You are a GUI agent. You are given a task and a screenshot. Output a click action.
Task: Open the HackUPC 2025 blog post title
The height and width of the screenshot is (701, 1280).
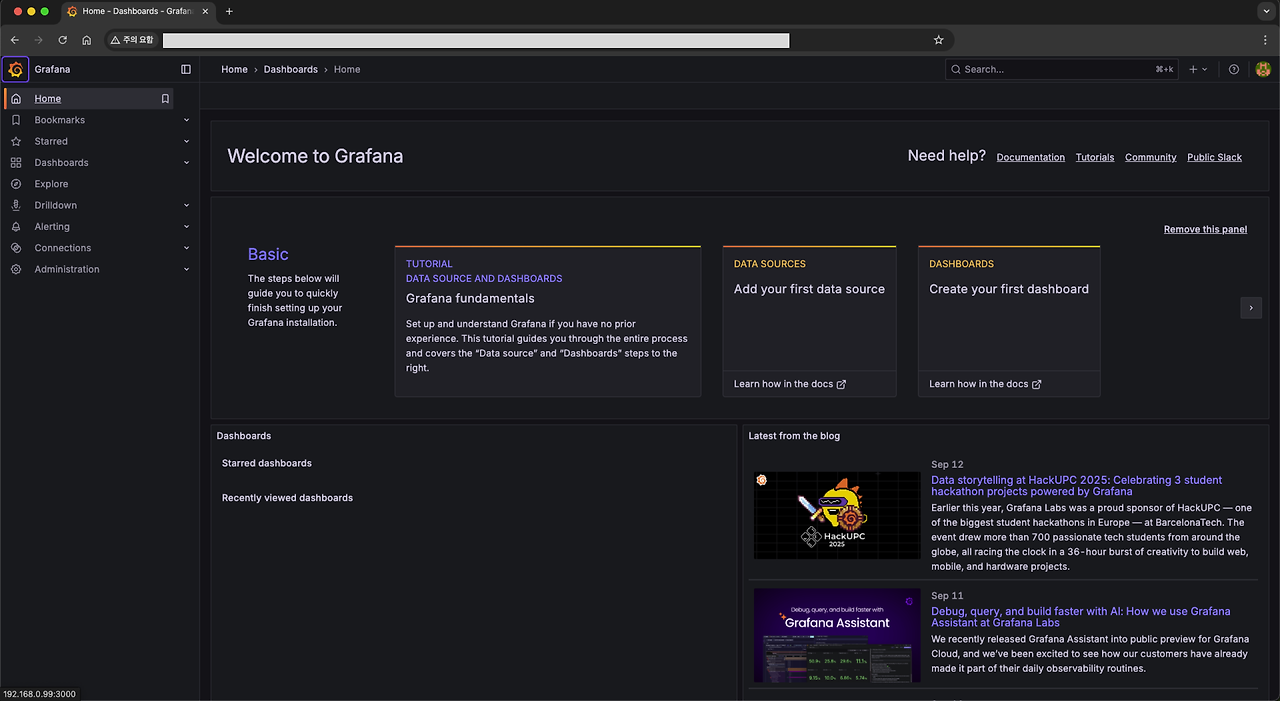coord(1076,486)
